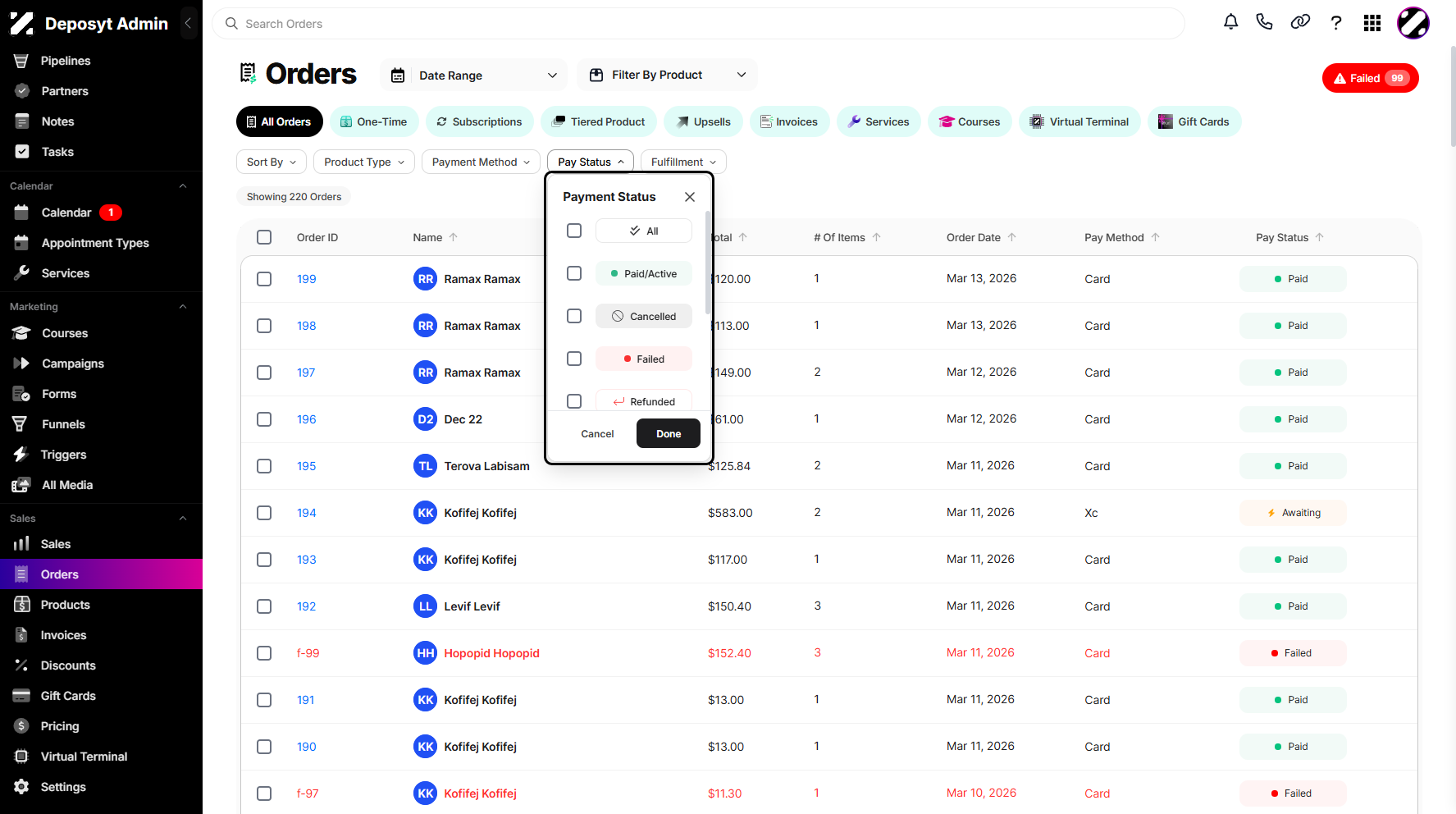Switch to the Virtual Terminal tab

pyautogui.click(x=1079, y=121)
